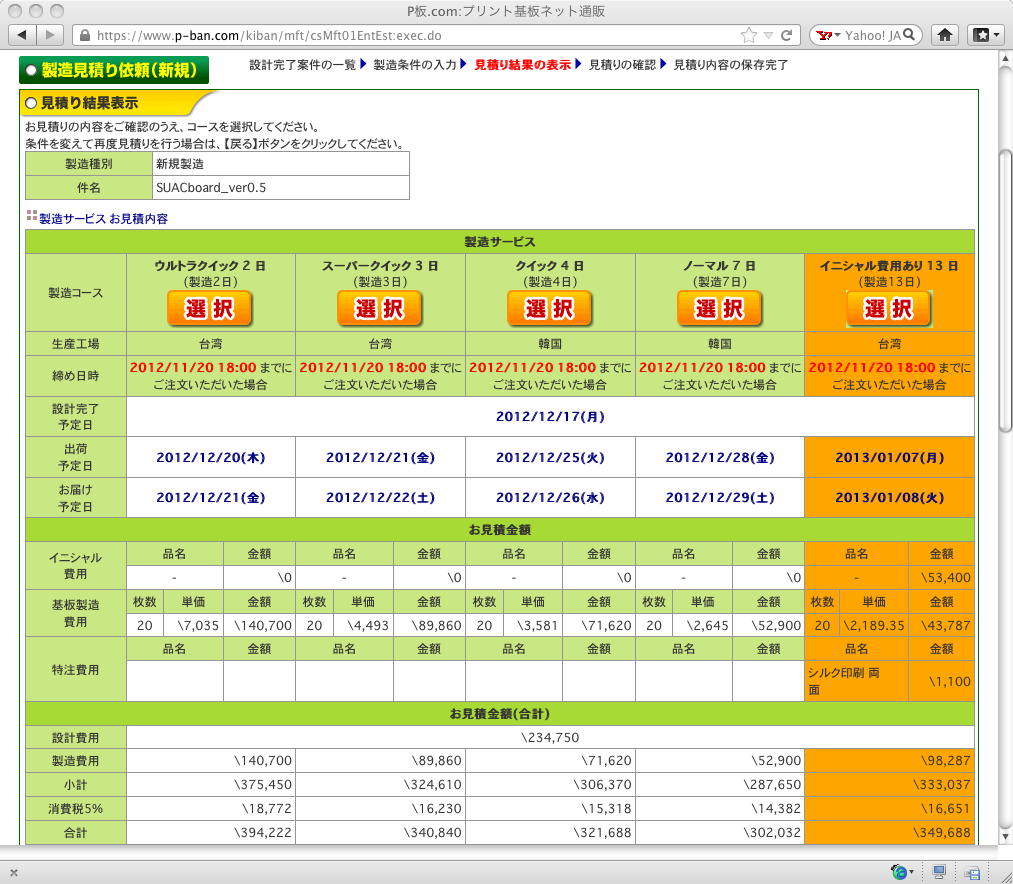Bookmark this page with the star icon
This screenshot has height=884, width=1013.
click(748, 35)
